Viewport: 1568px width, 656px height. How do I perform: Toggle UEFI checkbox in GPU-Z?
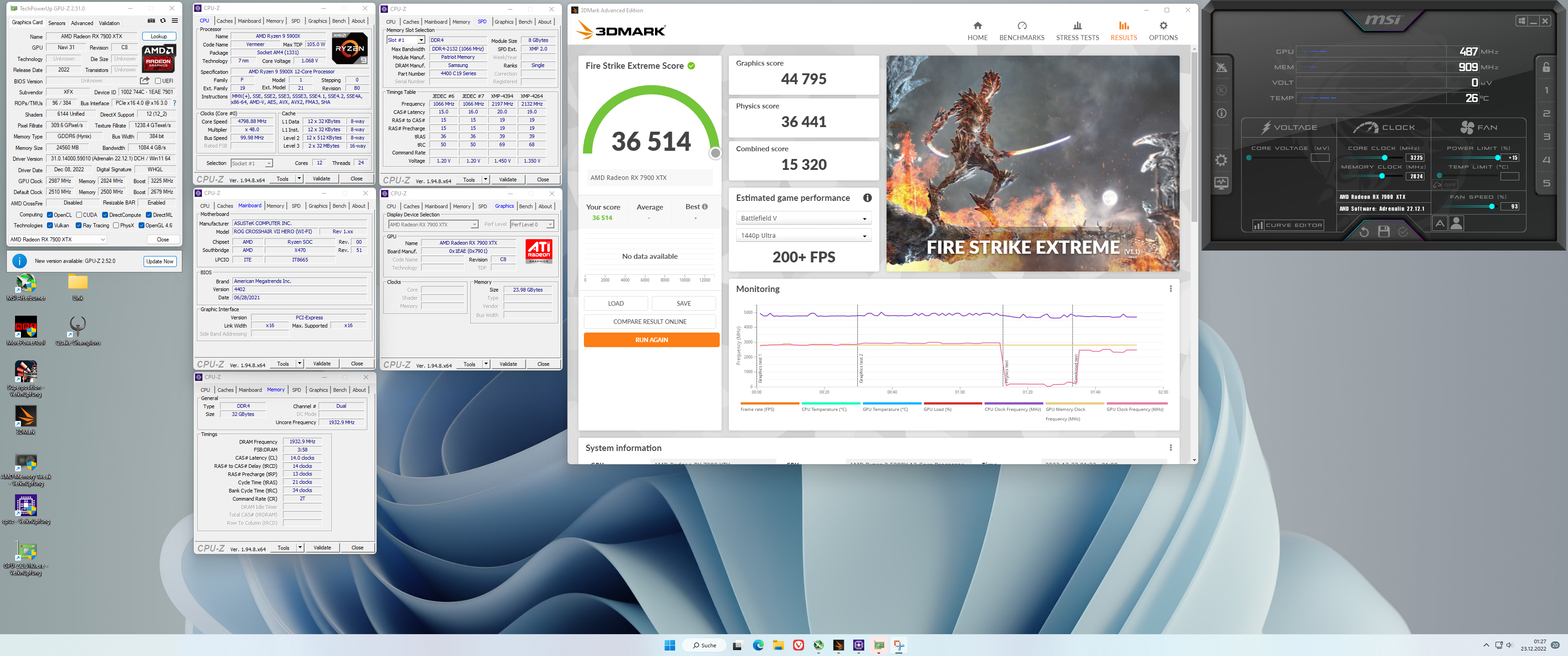coord(158,81)
